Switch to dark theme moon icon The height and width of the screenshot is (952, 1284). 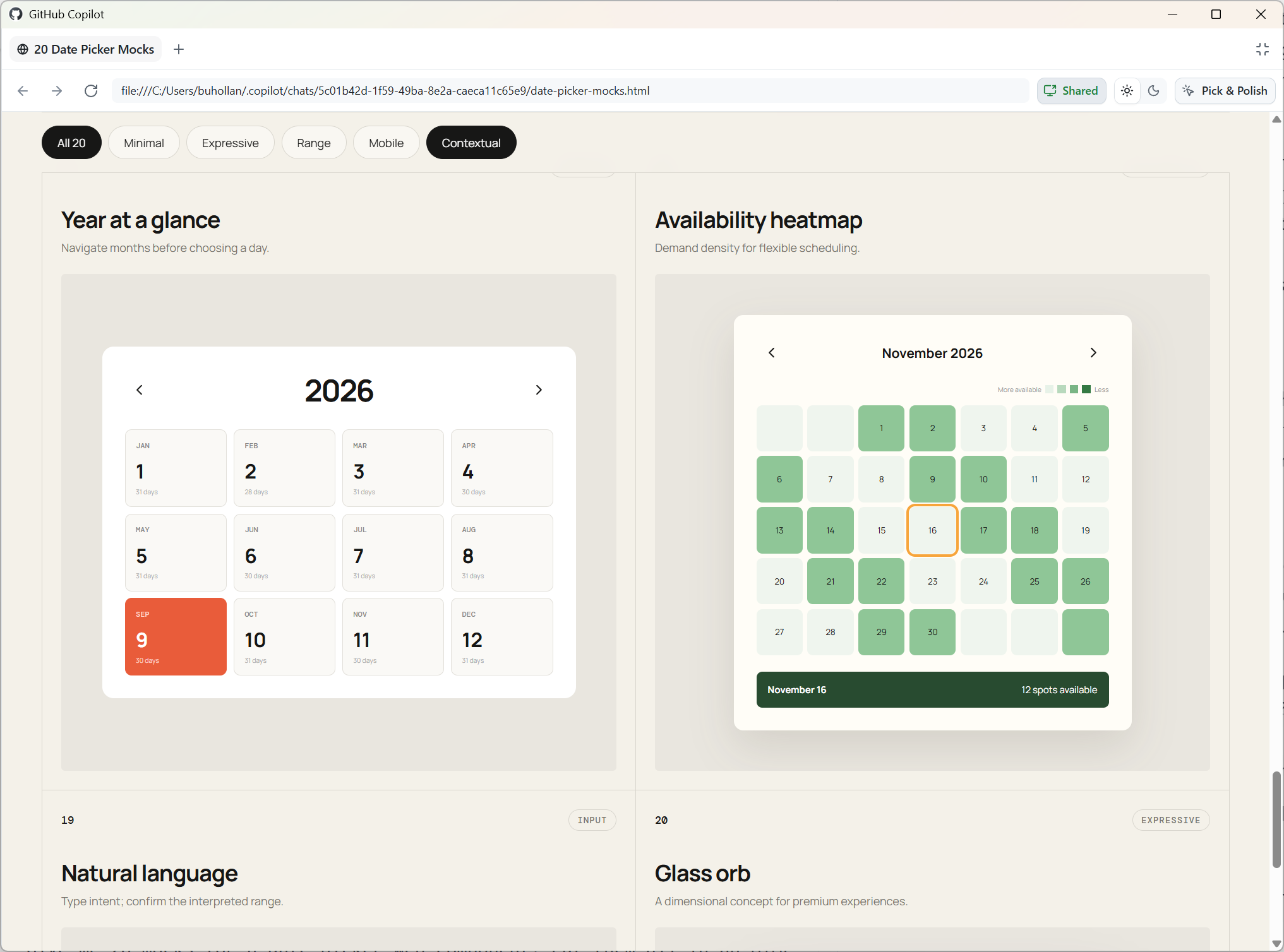coord(1154,91)
